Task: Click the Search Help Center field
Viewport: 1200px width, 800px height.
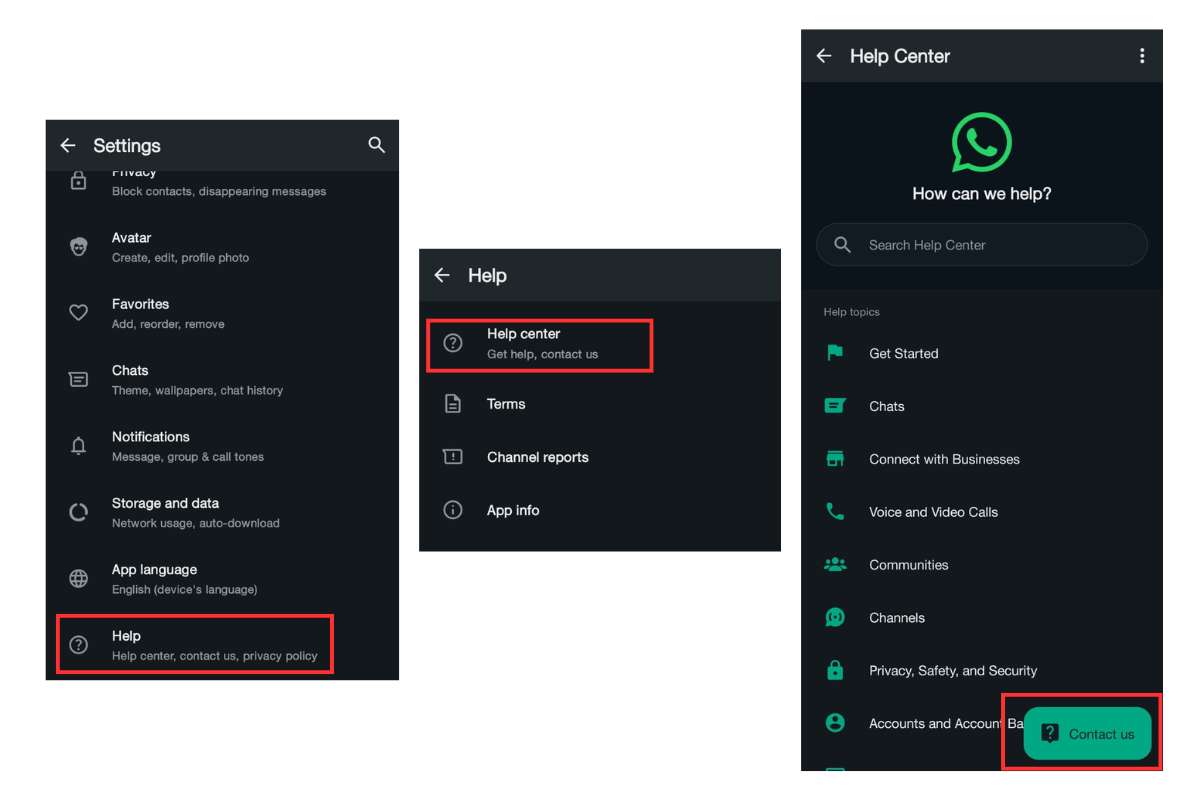Action: 982,245
